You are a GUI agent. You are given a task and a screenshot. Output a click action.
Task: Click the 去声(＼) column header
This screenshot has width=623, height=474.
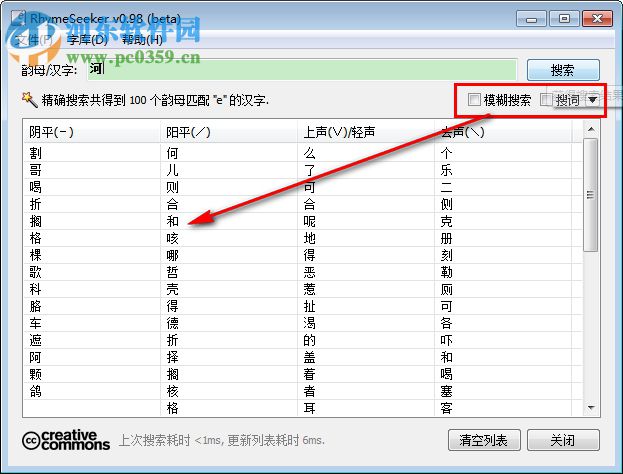(x=503, y=132)
